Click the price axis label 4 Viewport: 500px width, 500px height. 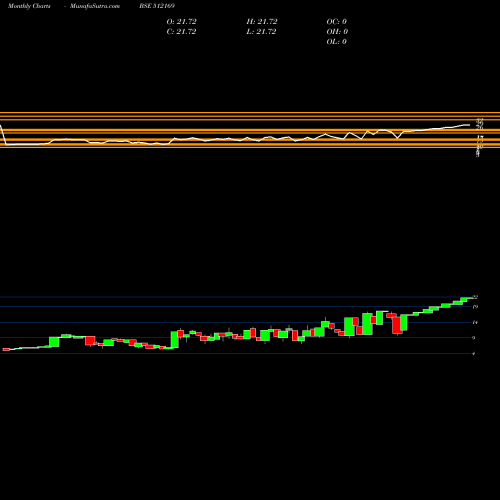474,354
